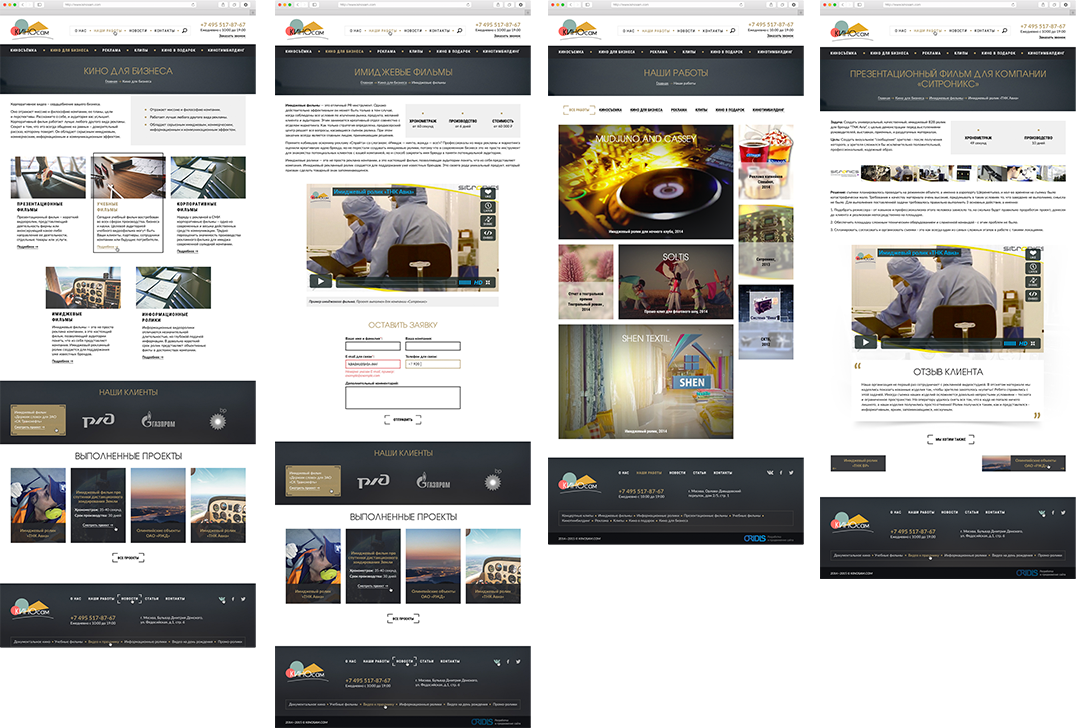Image resolution: width=1076 pixels, height=728 pixels.
Task: Play the video on the Ситроникс page
Action: [x=865, y=342]
